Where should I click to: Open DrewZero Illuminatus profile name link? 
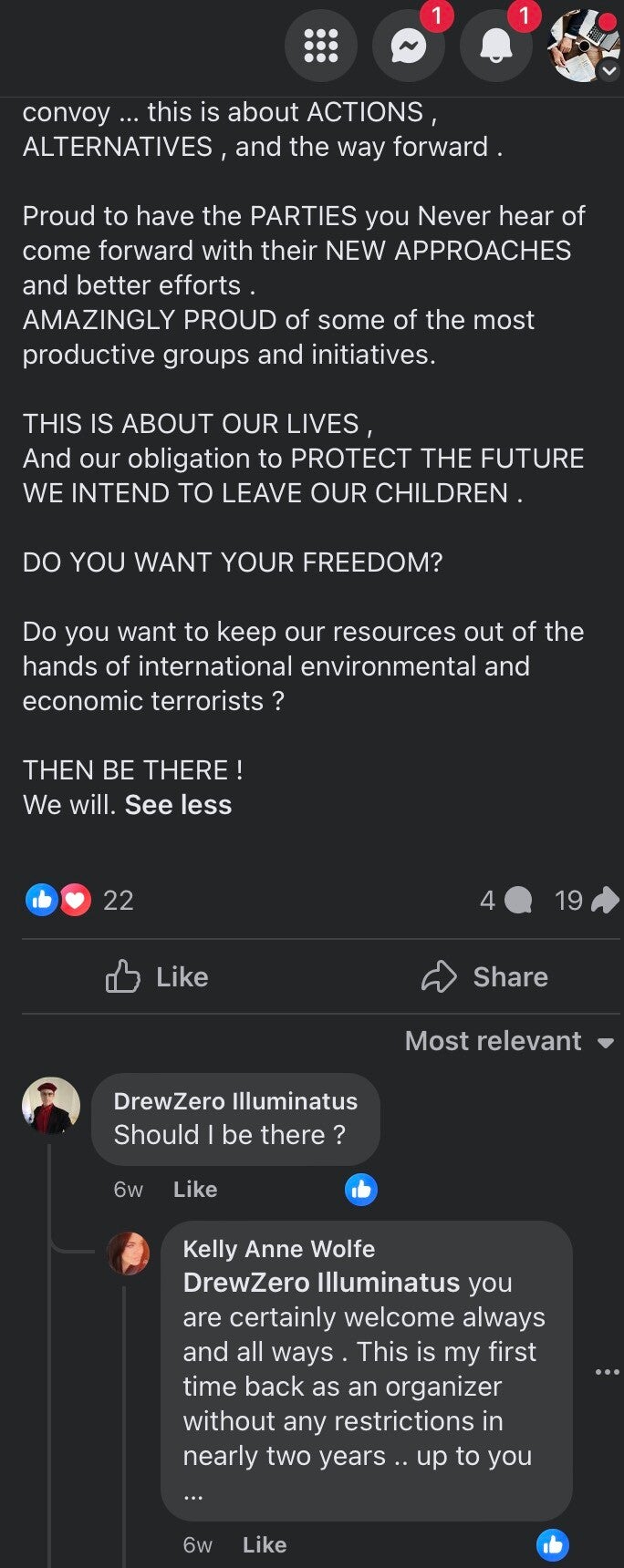(235, 1101)
